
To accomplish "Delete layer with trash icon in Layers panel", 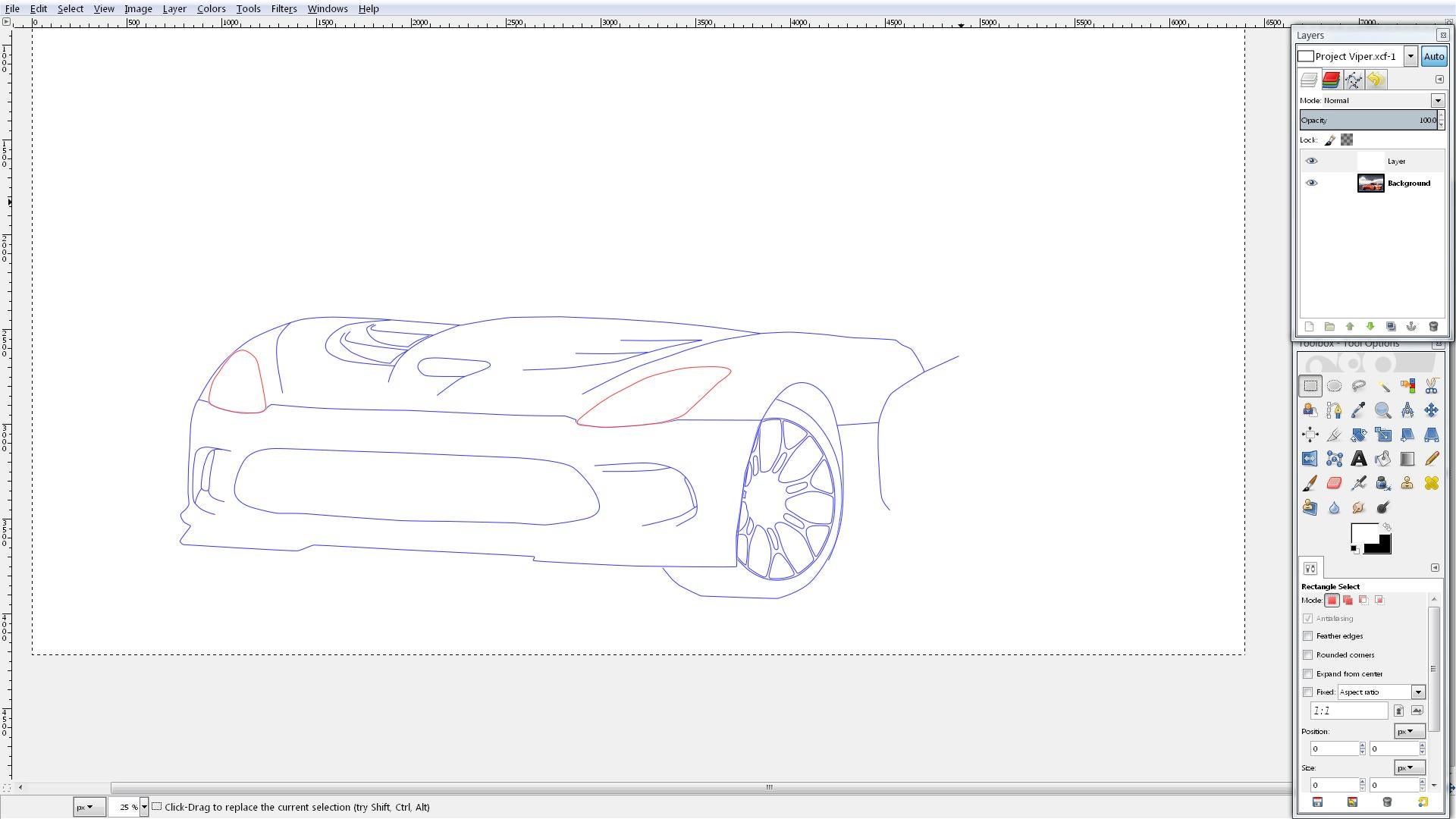I will 1432,327.
